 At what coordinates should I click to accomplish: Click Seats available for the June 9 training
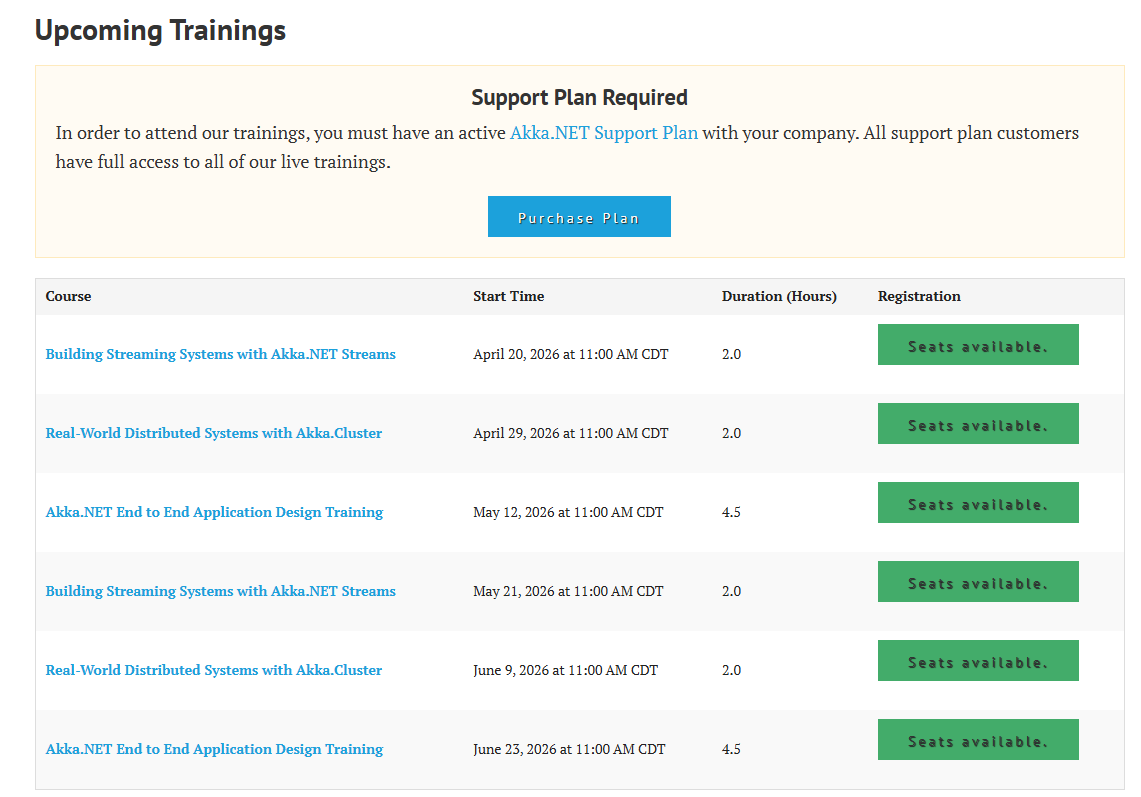coord(978,661)
